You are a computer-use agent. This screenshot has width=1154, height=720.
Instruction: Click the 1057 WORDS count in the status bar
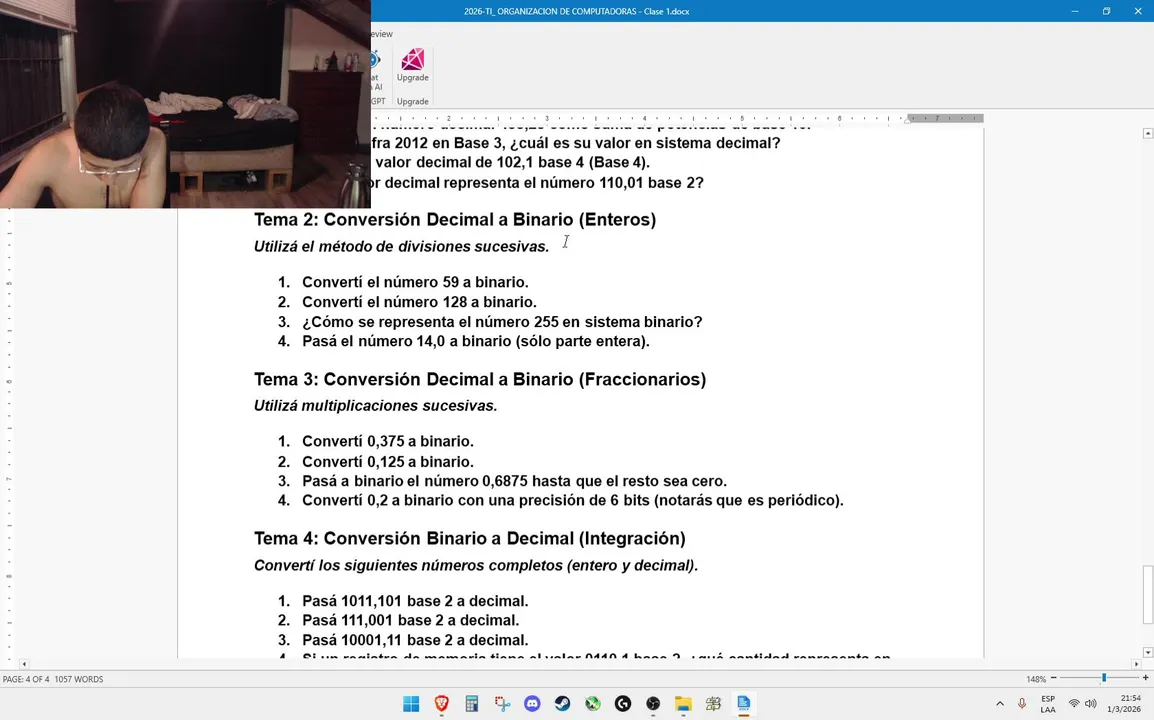tap(79, 679)
